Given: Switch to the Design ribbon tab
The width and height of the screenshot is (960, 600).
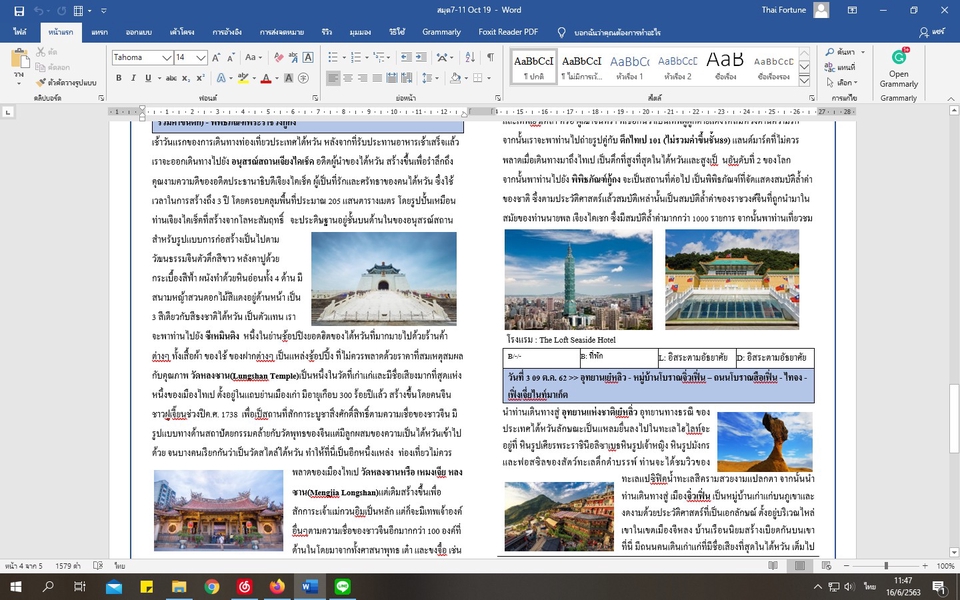Looking at the screenshot, I should (x=138, y=32).
